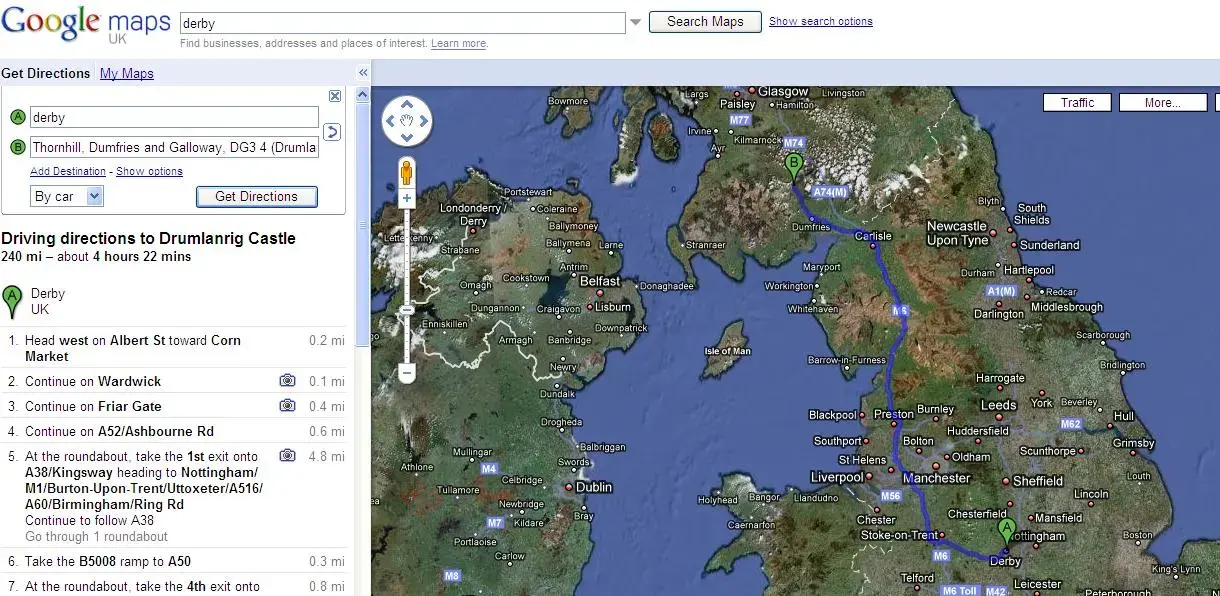Select step 2 'Continue on Wardwick'

click(x=176, y=381)
